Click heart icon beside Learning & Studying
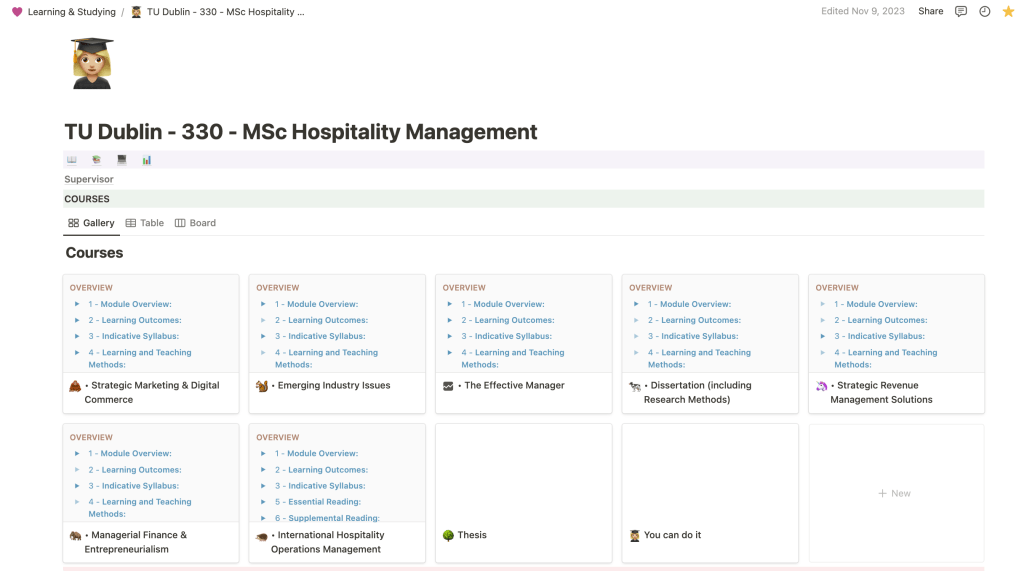1024x571 pixels. coord(17,12)
